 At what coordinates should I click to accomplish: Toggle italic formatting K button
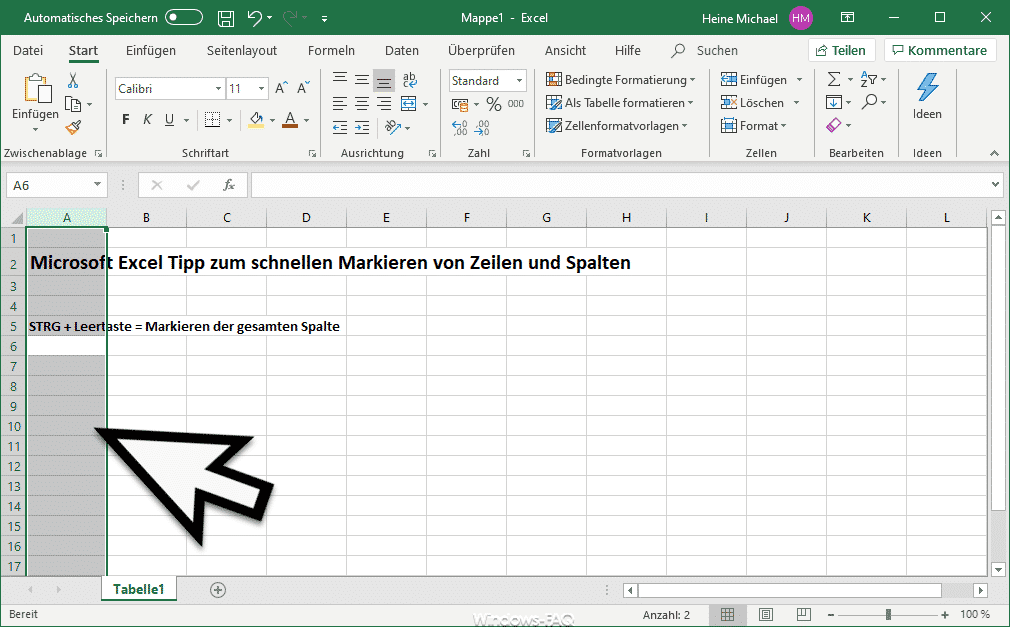(148, 119)
